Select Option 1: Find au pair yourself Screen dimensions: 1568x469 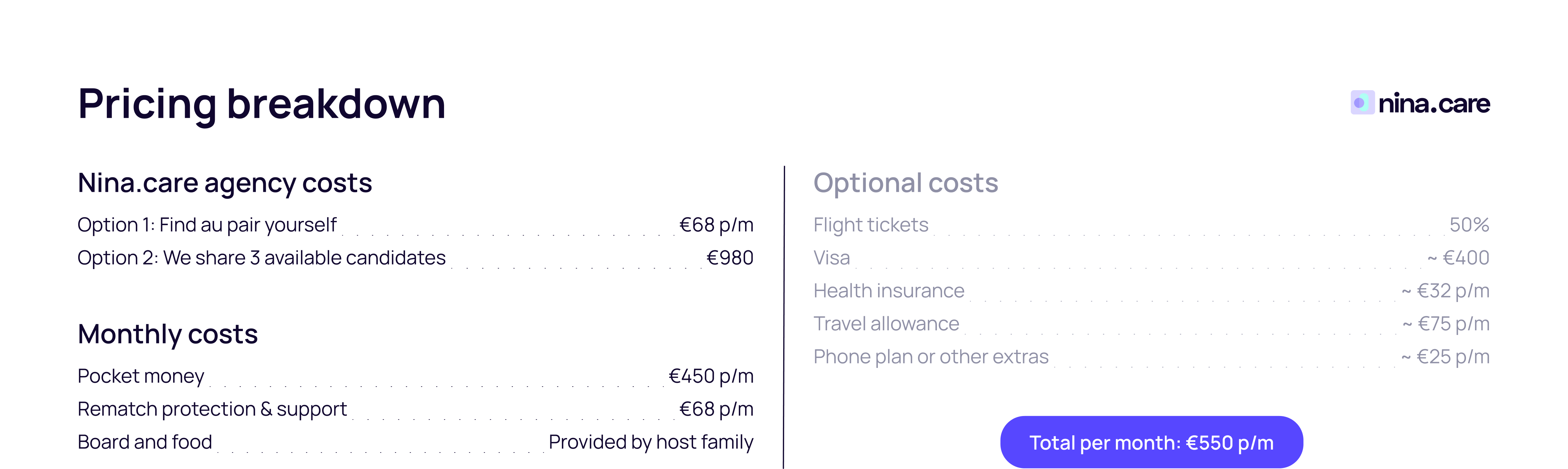[207, 225]
